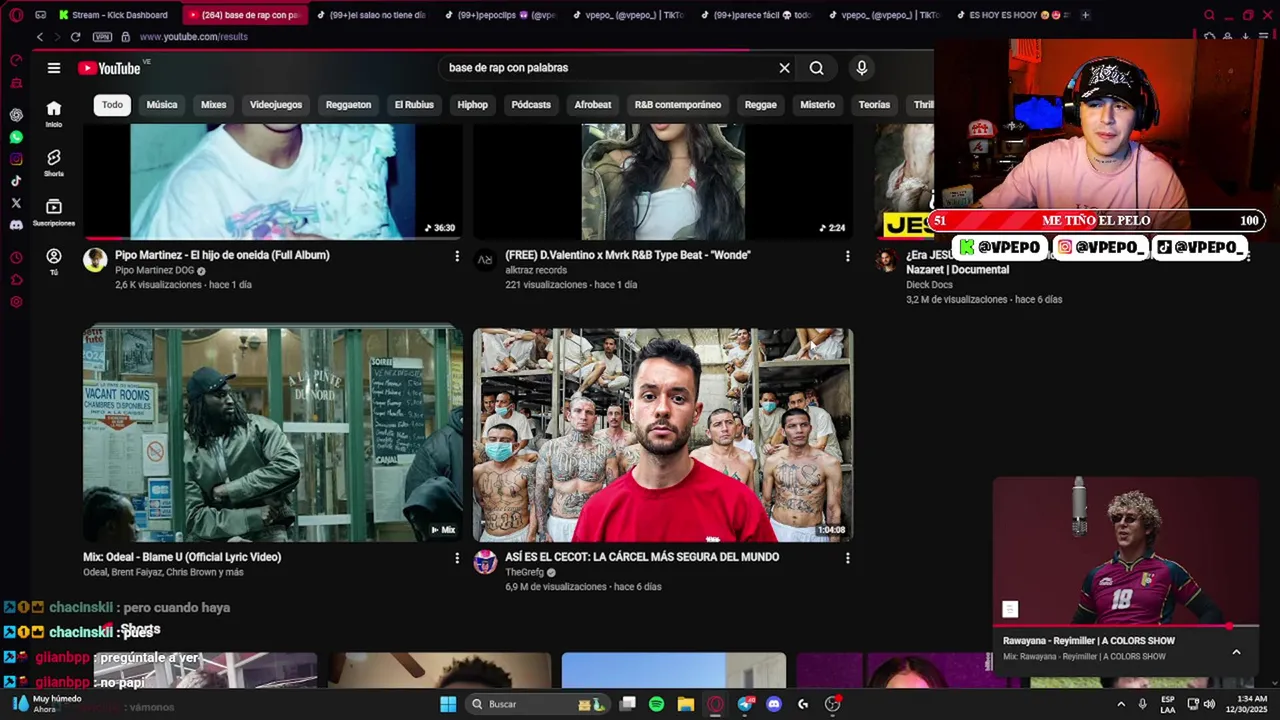Select the Mixes filter chip
Viewport: 1280px width, 720px height.
click(x=213, y=105)
